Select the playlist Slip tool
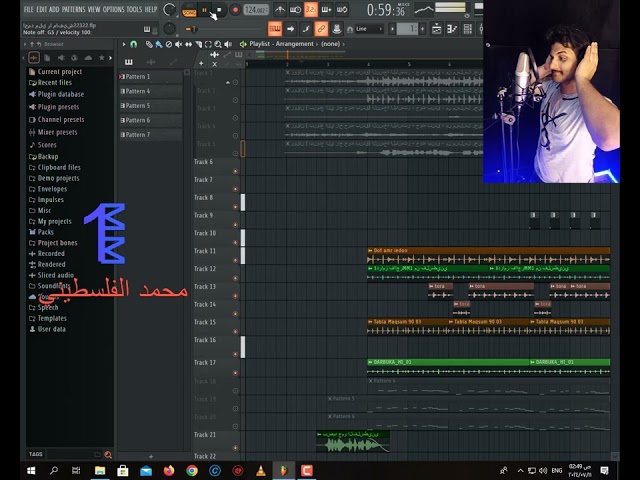This screenshot has width=640, height=480. tap(188, 44)
